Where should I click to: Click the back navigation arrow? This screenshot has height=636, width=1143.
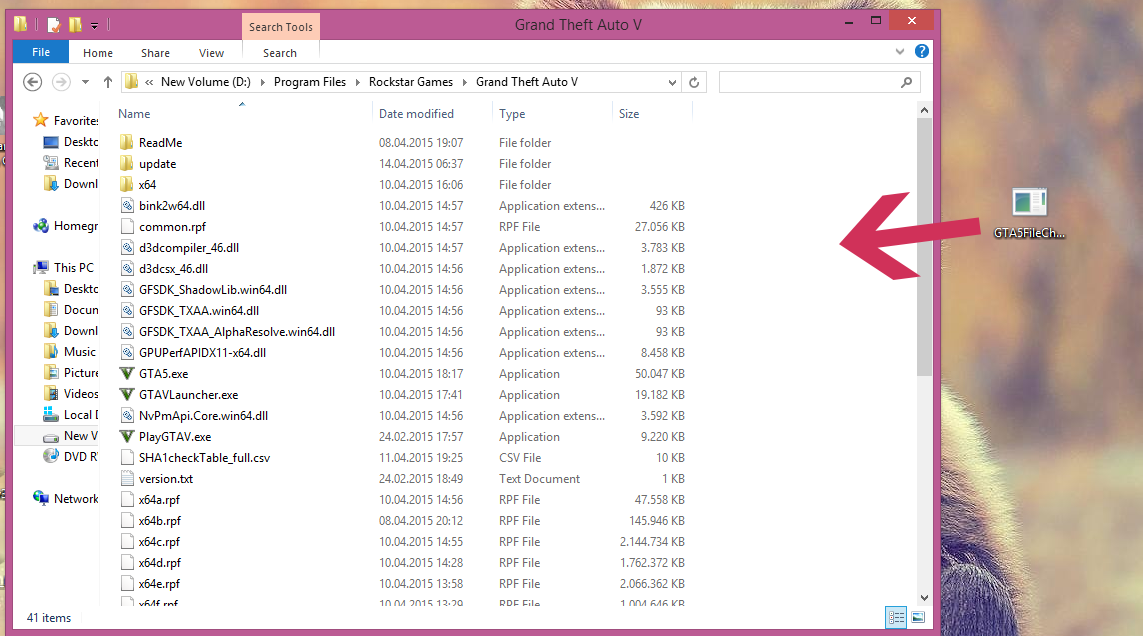pyautogui.click(x=31, y=81)
